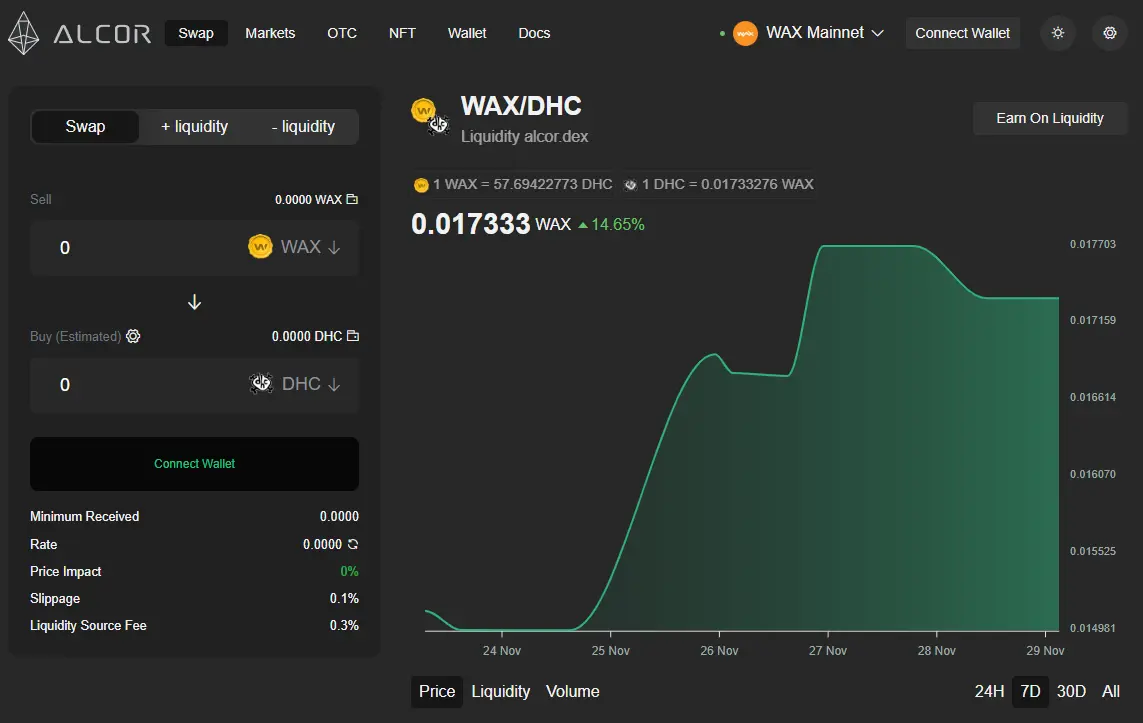Open OTC in top navigation

342,33
